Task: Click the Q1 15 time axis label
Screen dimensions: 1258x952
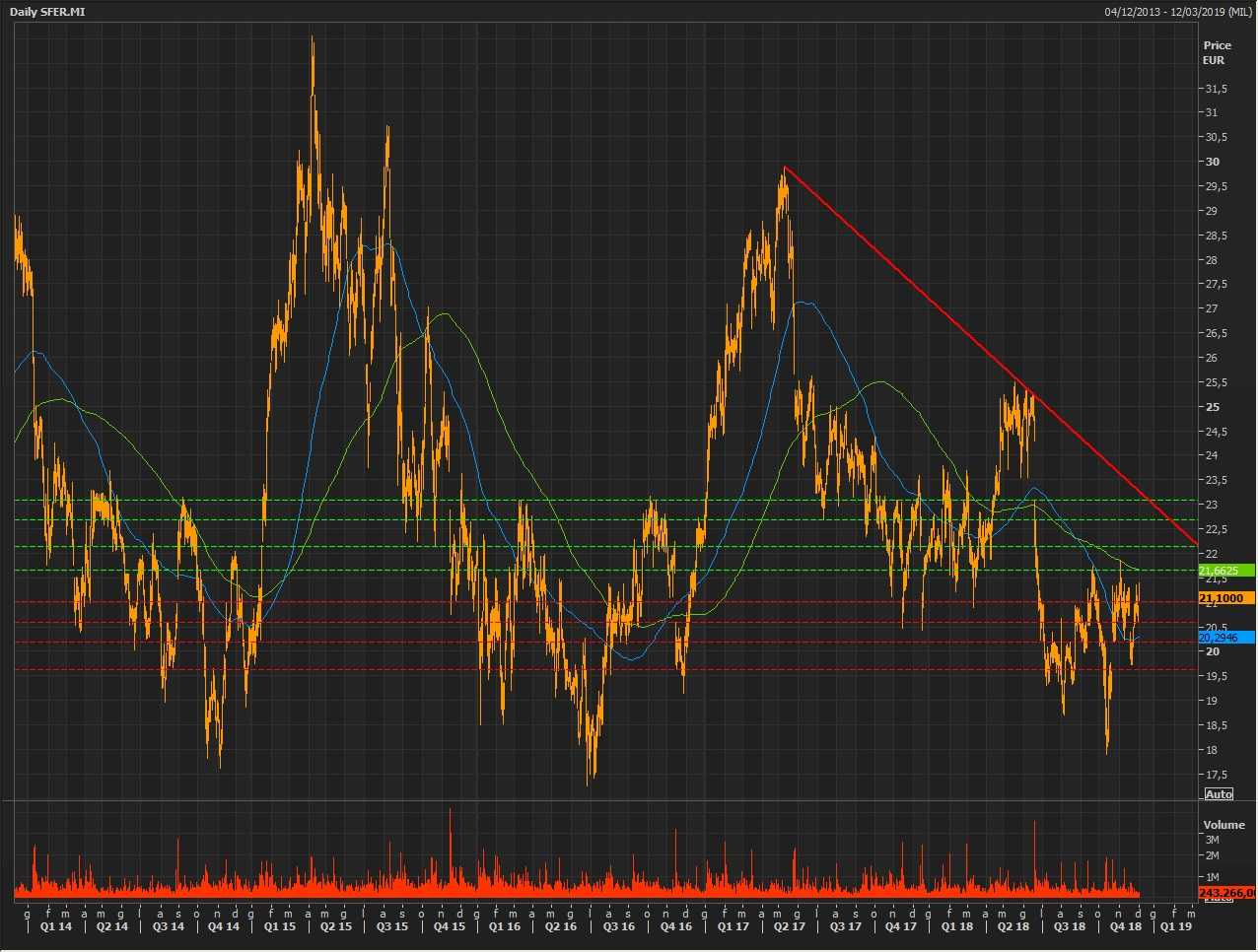Action: click(280, 926)
